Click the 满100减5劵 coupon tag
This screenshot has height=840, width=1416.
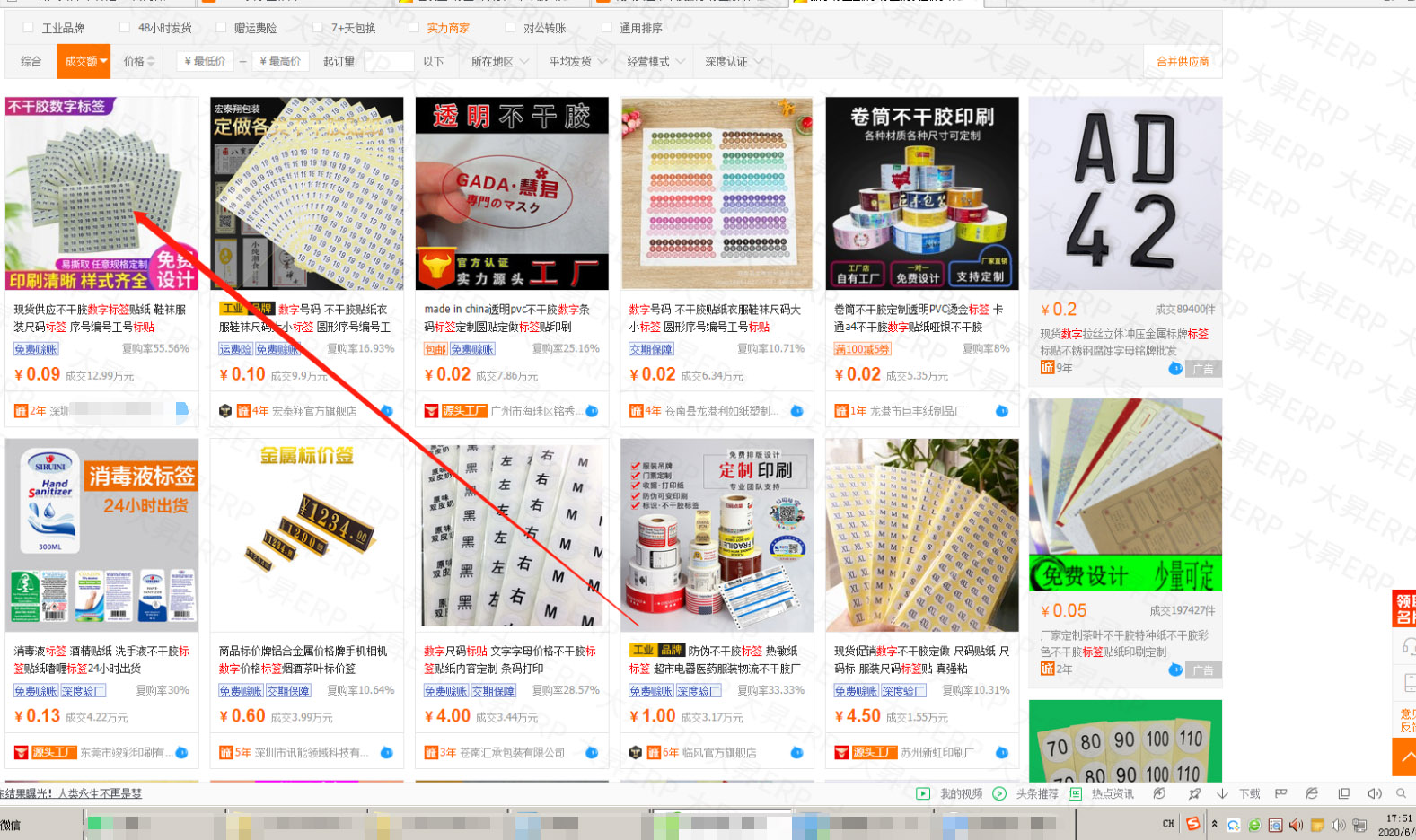pos(863,349)
